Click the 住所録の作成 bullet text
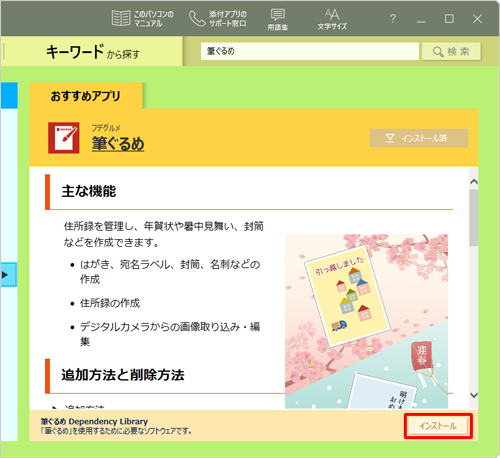 (x=110, y=303)
